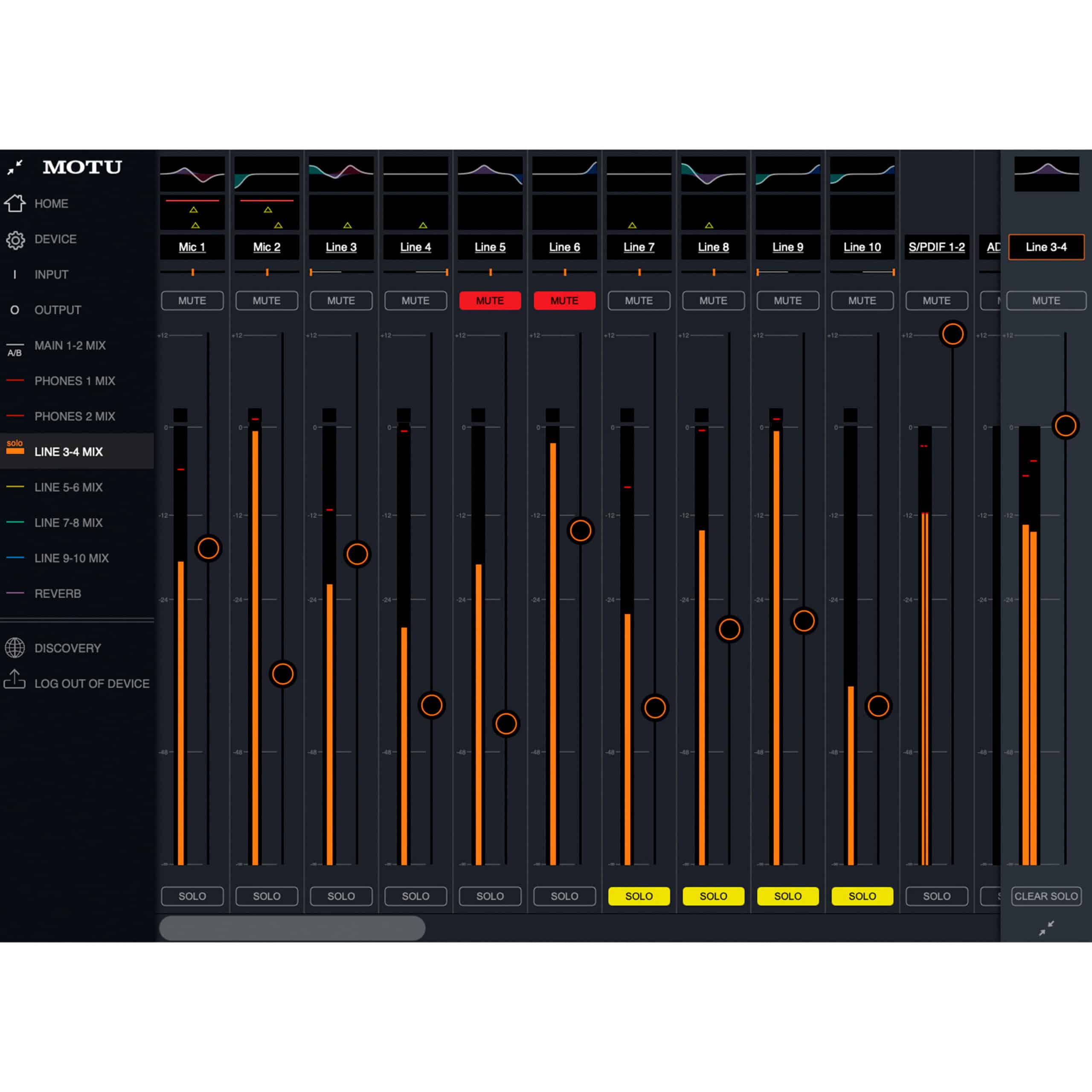Disable solo on Line 7
Image resolution: width=1092 pixels, height=1092 pixels.
(639, 896)
